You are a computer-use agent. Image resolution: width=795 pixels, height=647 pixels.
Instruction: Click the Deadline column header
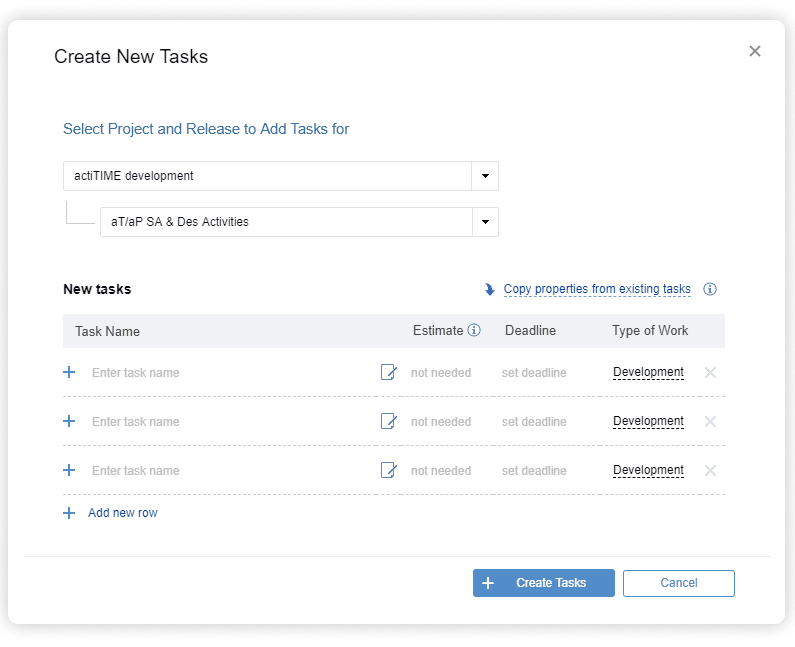pyautogui.click(x=530, y=331)
